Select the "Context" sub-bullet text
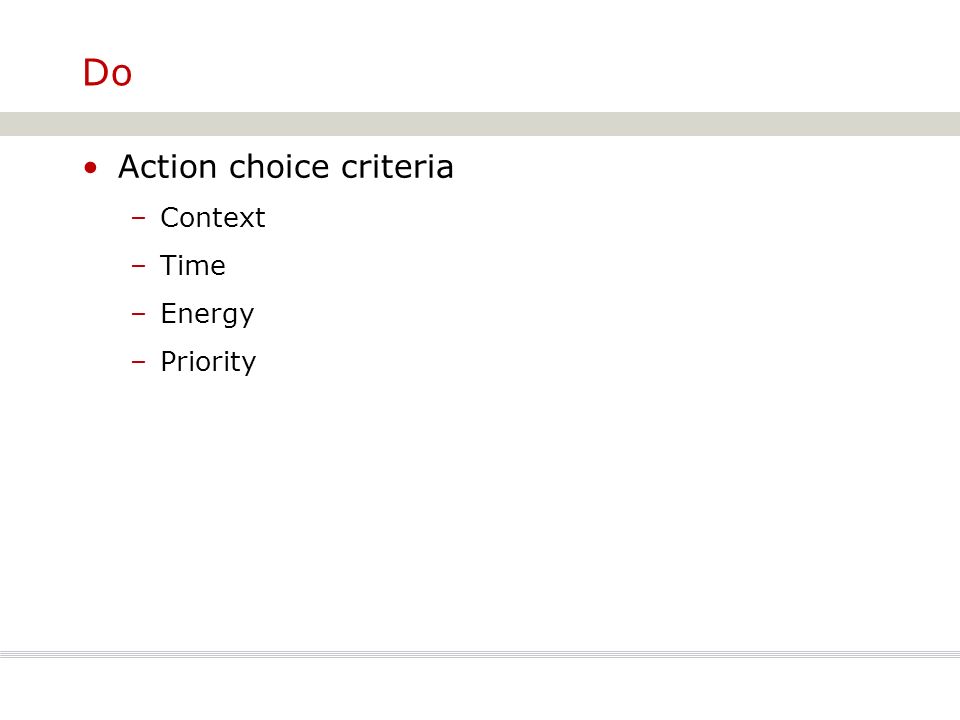The image size is (960, 720). pos(212,217)
